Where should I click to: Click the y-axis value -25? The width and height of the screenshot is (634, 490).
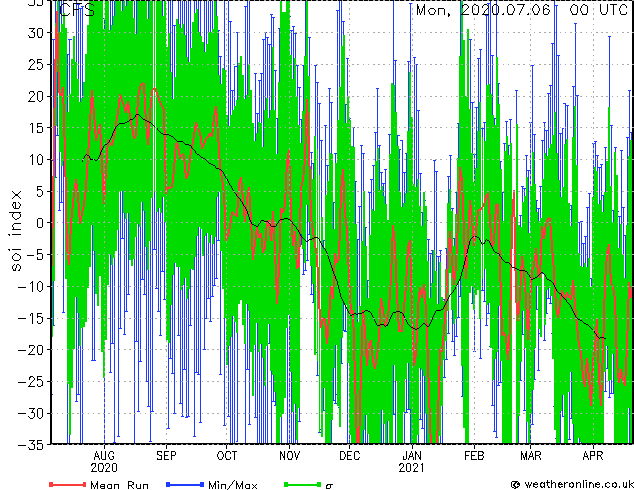[x=31, y=381]
